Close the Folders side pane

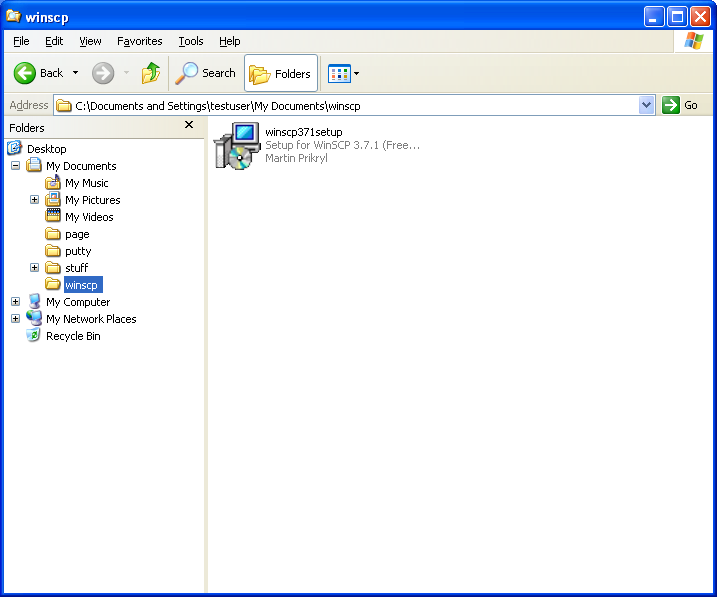tap(189, 125)
